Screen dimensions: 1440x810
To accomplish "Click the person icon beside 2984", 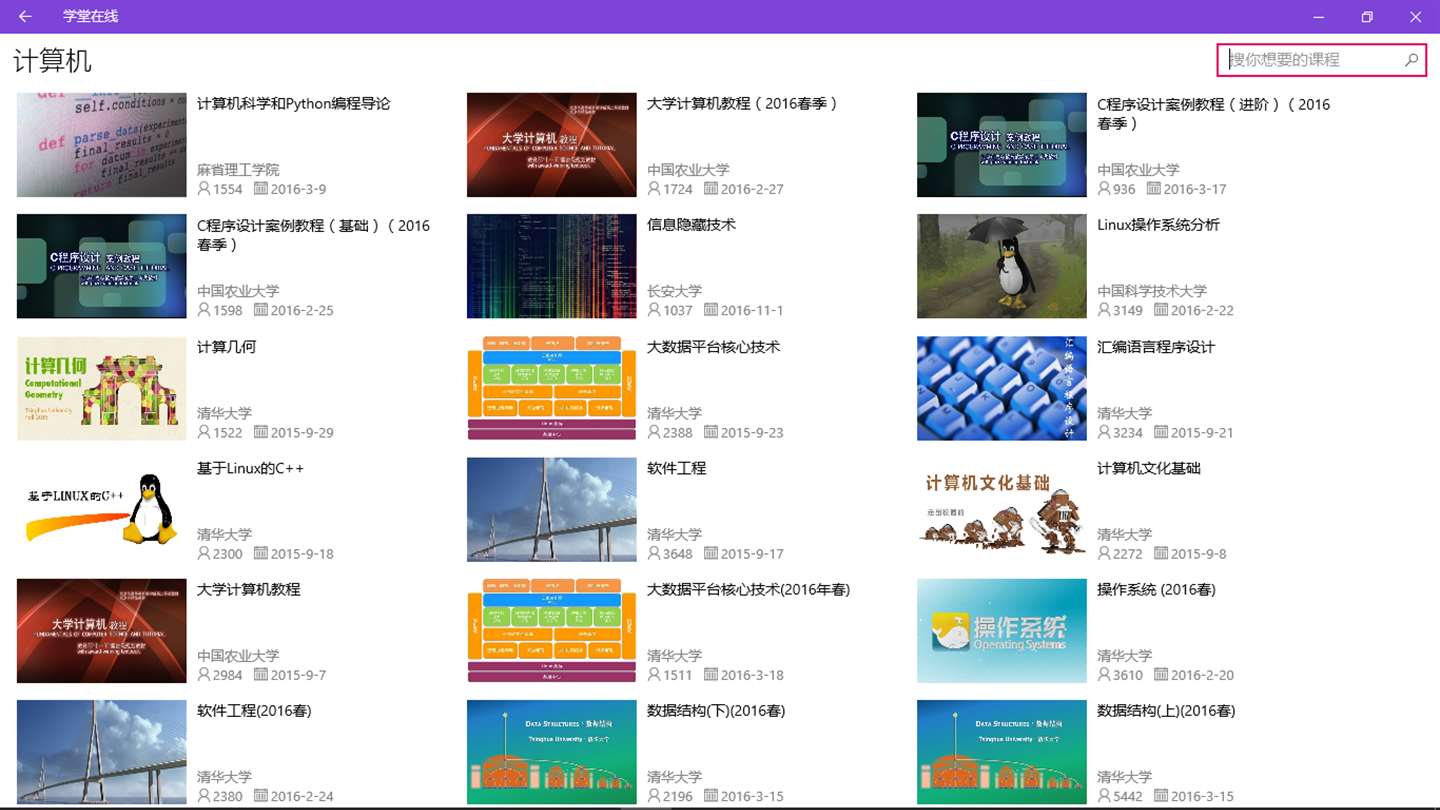I will 204,675.
